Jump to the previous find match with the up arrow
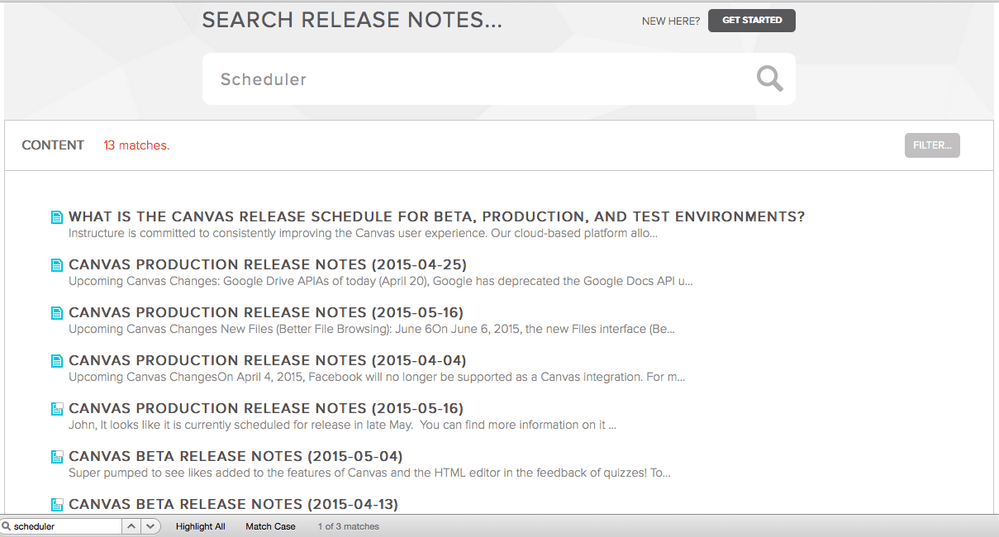This screenshot has height=537, width=999. tap(131, 526)
